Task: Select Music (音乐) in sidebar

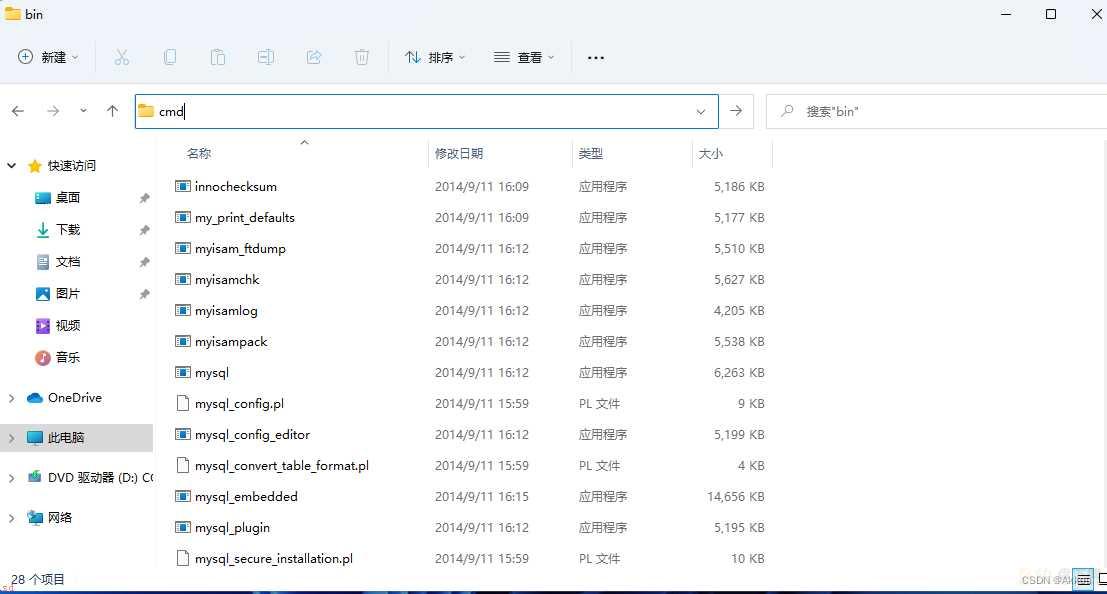Action: (68, 357)
